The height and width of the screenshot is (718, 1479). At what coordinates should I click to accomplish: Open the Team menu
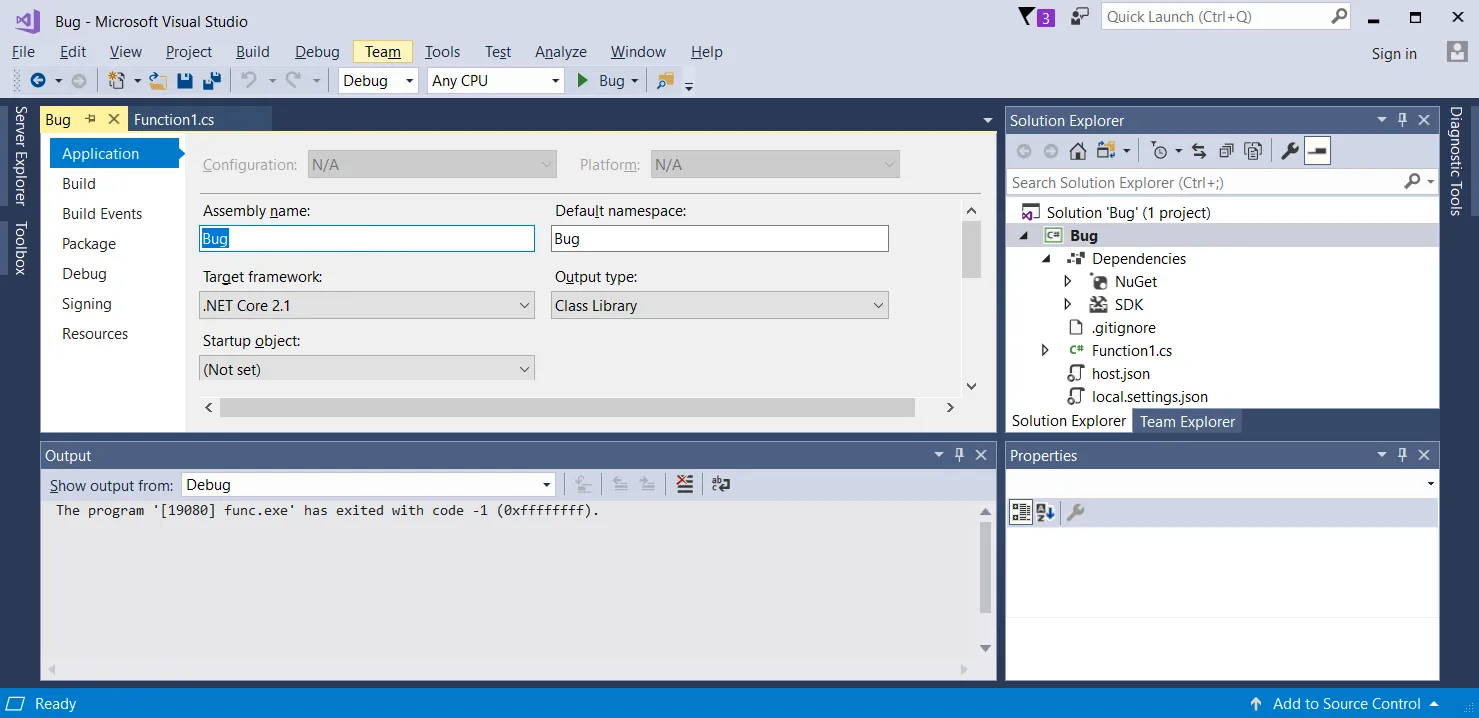click(383, 52)
